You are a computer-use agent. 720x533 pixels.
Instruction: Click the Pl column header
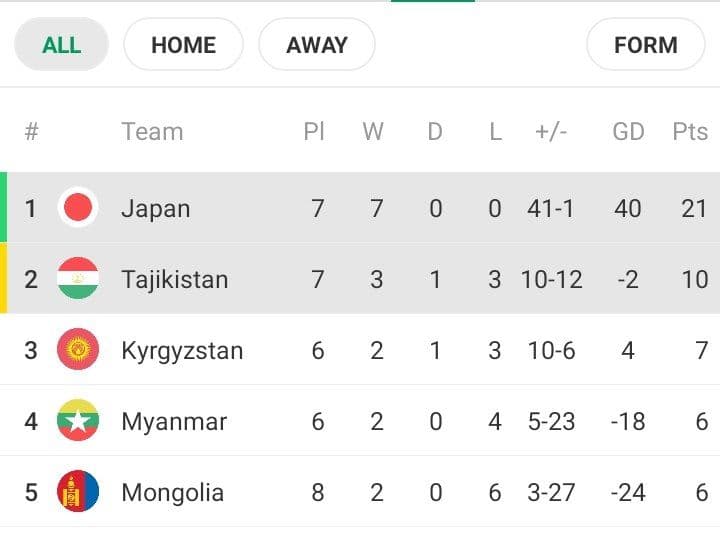pyautogui.click(x=314, y=132)
